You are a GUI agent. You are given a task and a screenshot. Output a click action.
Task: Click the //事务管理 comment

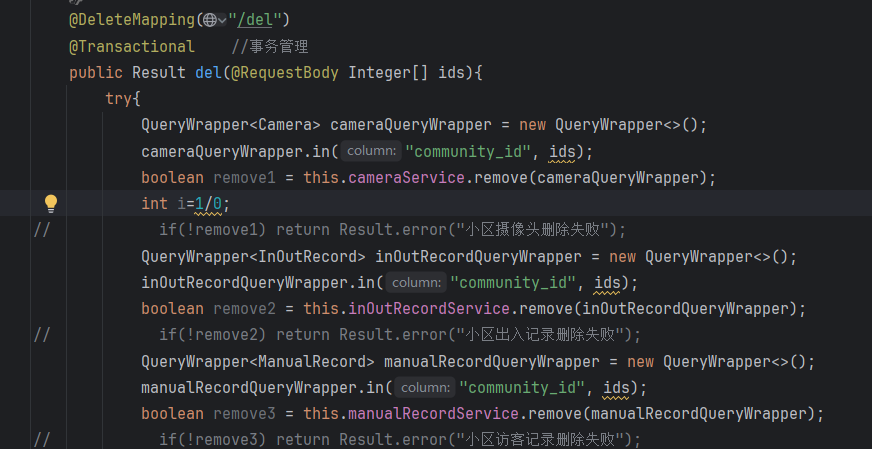click(x=270, y=46)
